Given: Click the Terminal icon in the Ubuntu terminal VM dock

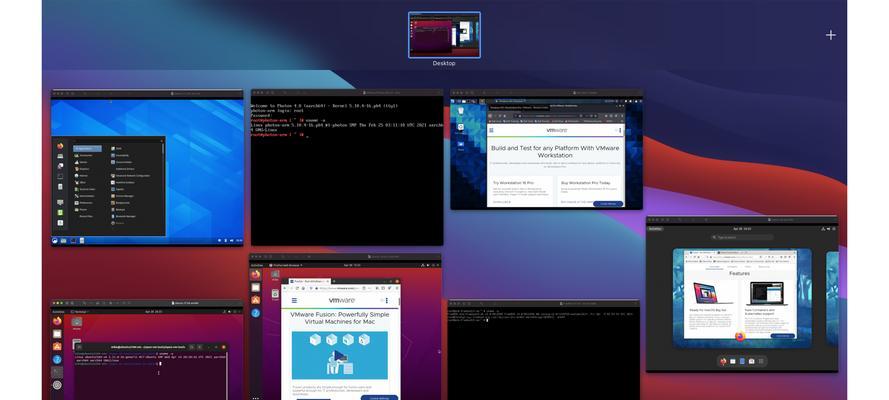Looking at the screenshot, I should pos(57,372).
